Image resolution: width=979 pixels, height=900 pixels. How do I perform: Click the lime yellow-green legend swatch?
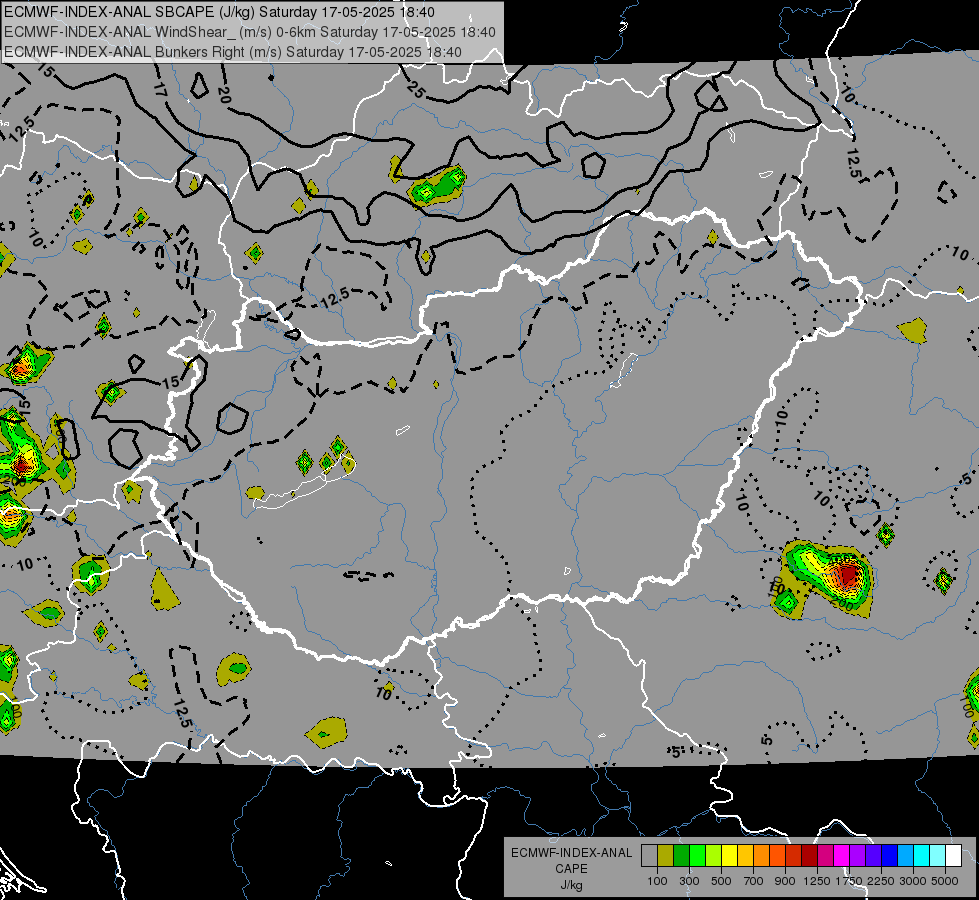(714, 856)
